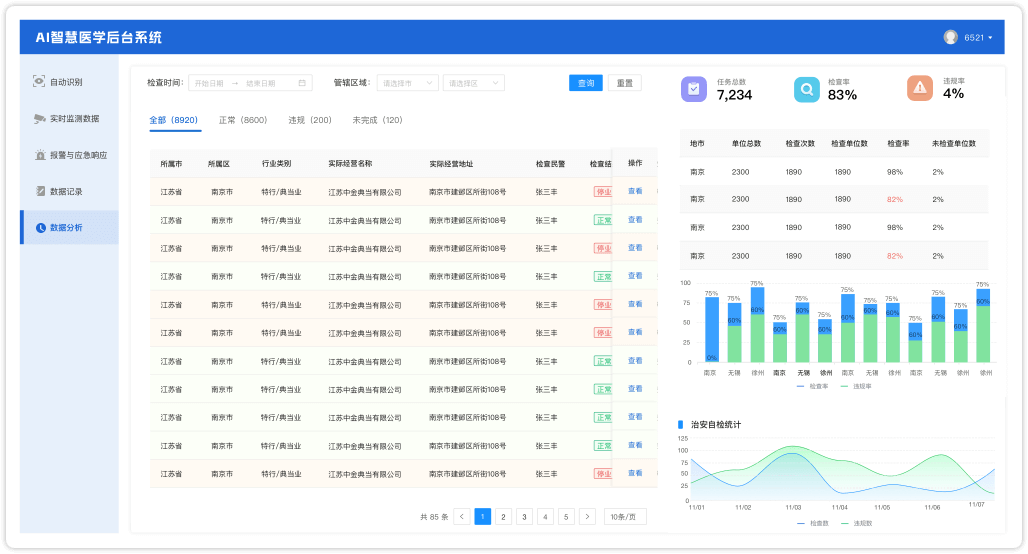
Task: Click the user avatar icon
Action: click(x=950, y=37)
